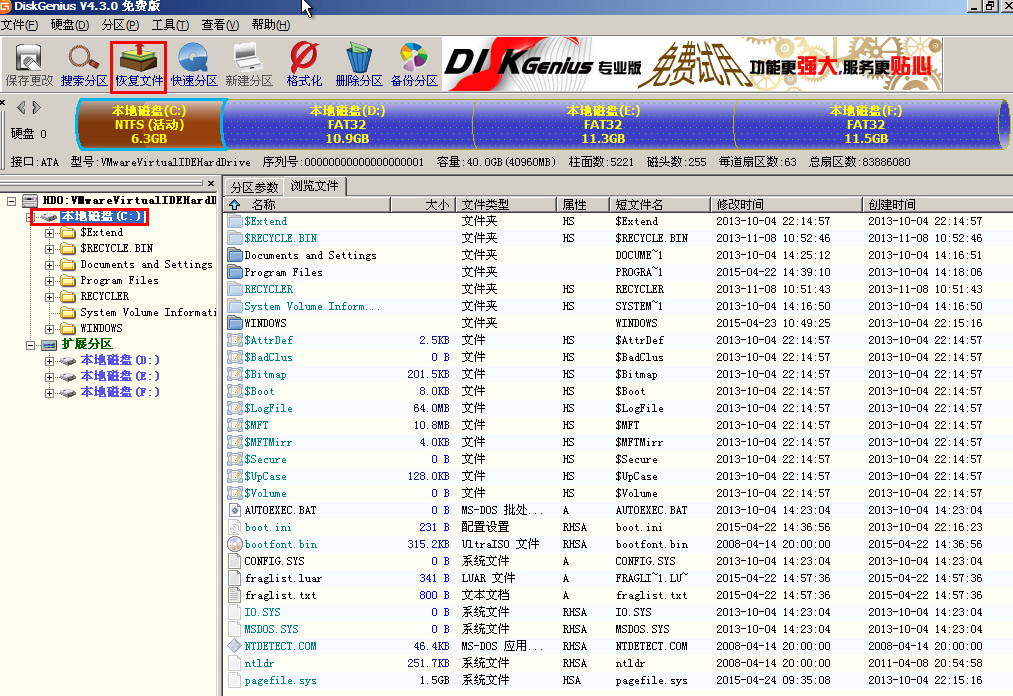
Task: Click the DiskGenius 专业版 advertisement banner
Action: coord(692,64)
